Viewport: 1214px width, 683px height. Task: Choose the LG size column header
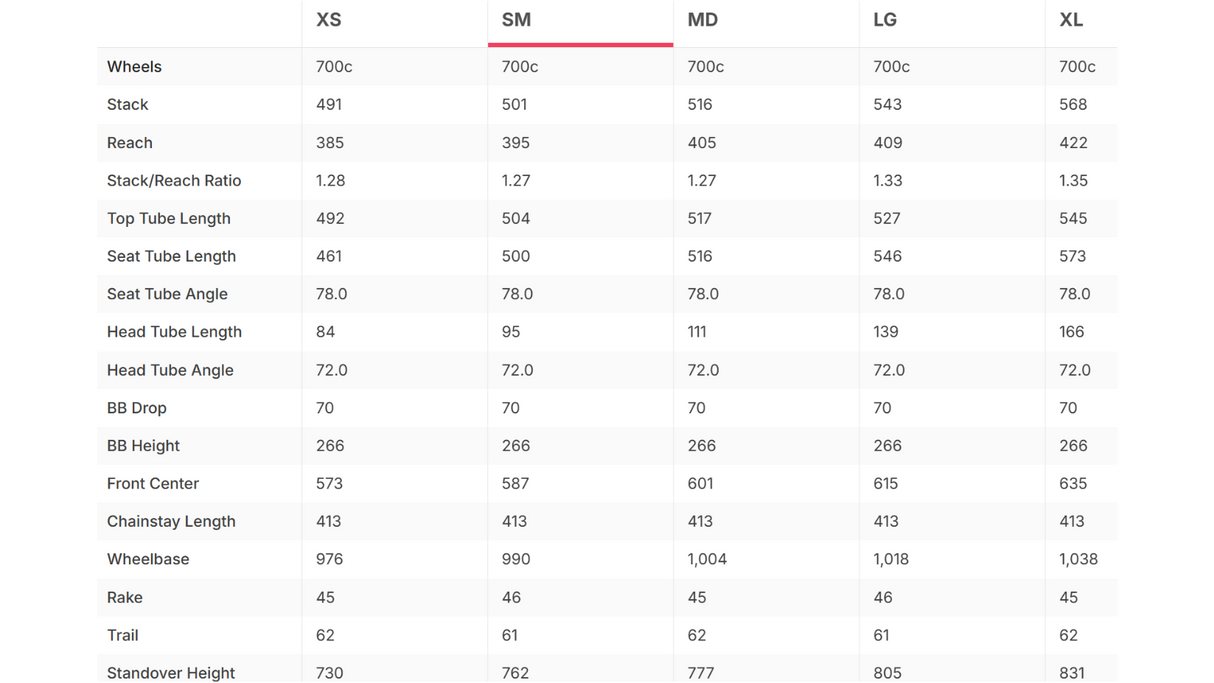(x=885, y=20)
